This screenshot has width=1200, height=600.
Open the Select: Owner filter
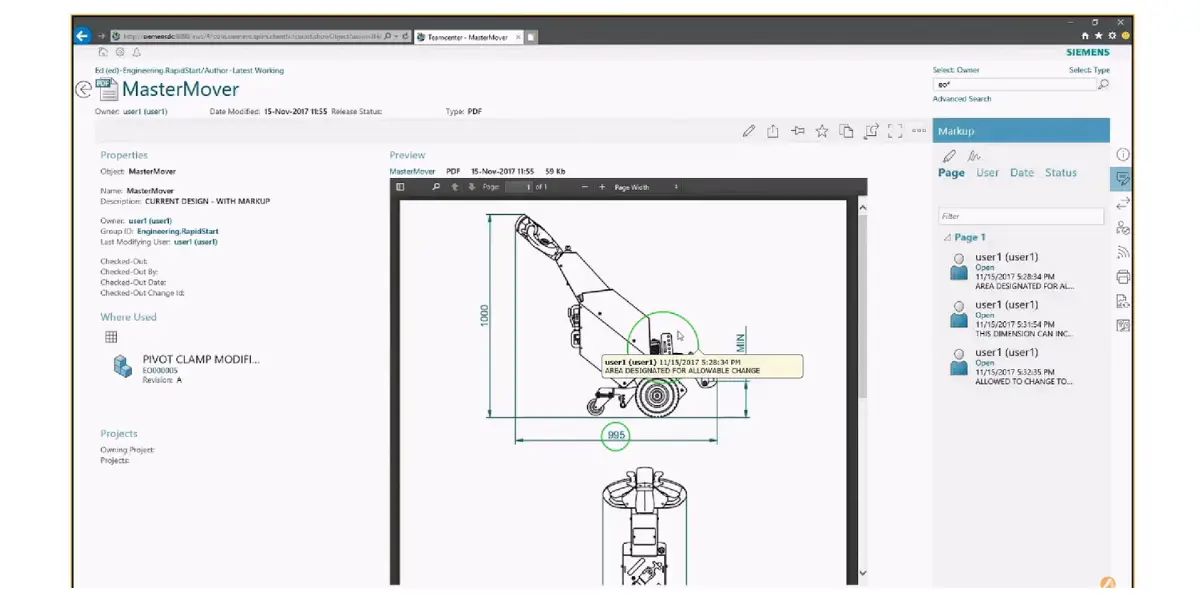click(956, 70)
